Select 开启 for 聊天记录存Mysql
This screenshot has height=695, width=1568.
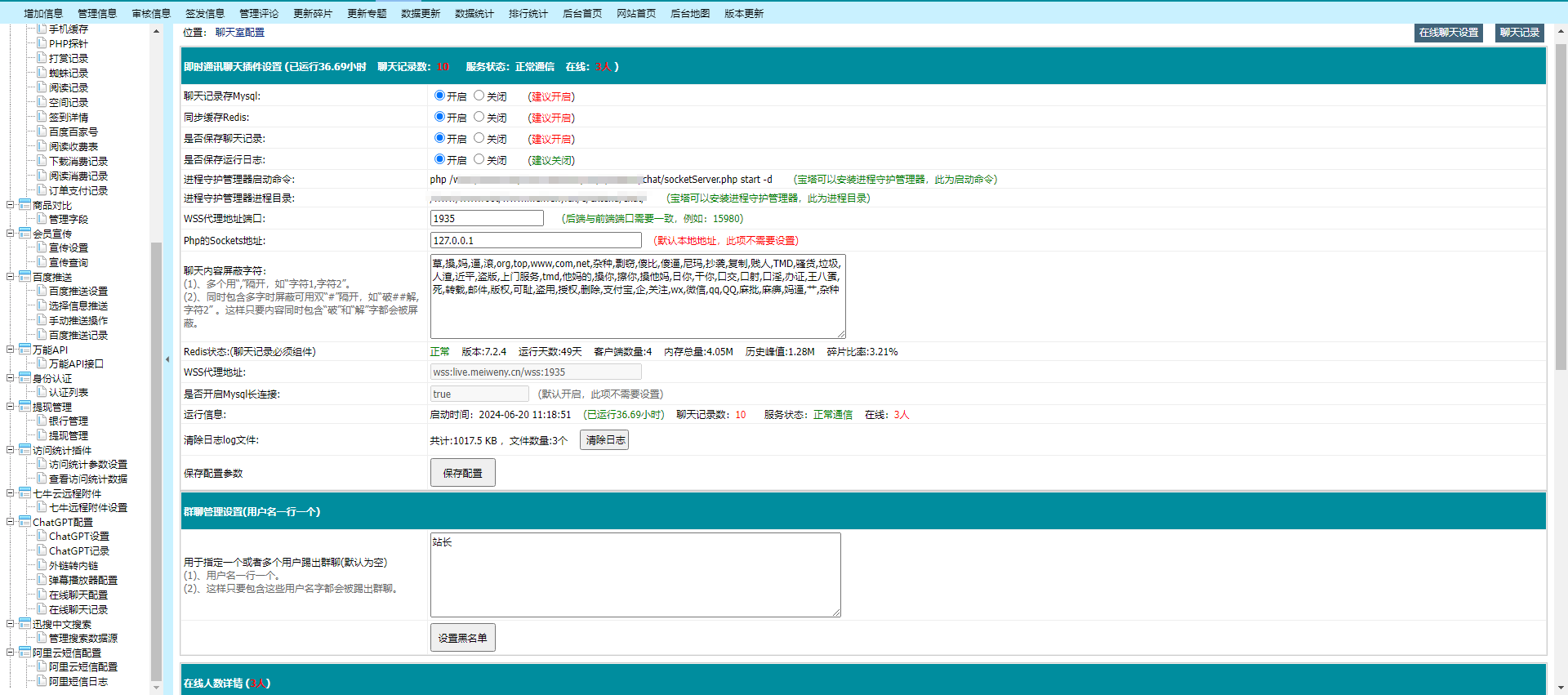pos(439,96)
